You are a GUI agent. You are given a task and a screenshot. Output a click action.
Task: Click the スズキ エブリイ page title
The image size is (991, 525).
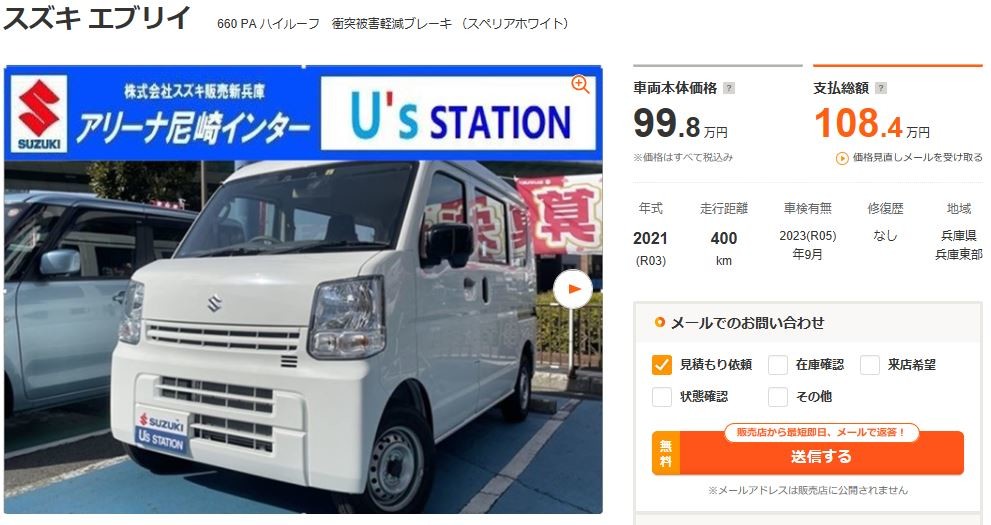coord(97,18)
